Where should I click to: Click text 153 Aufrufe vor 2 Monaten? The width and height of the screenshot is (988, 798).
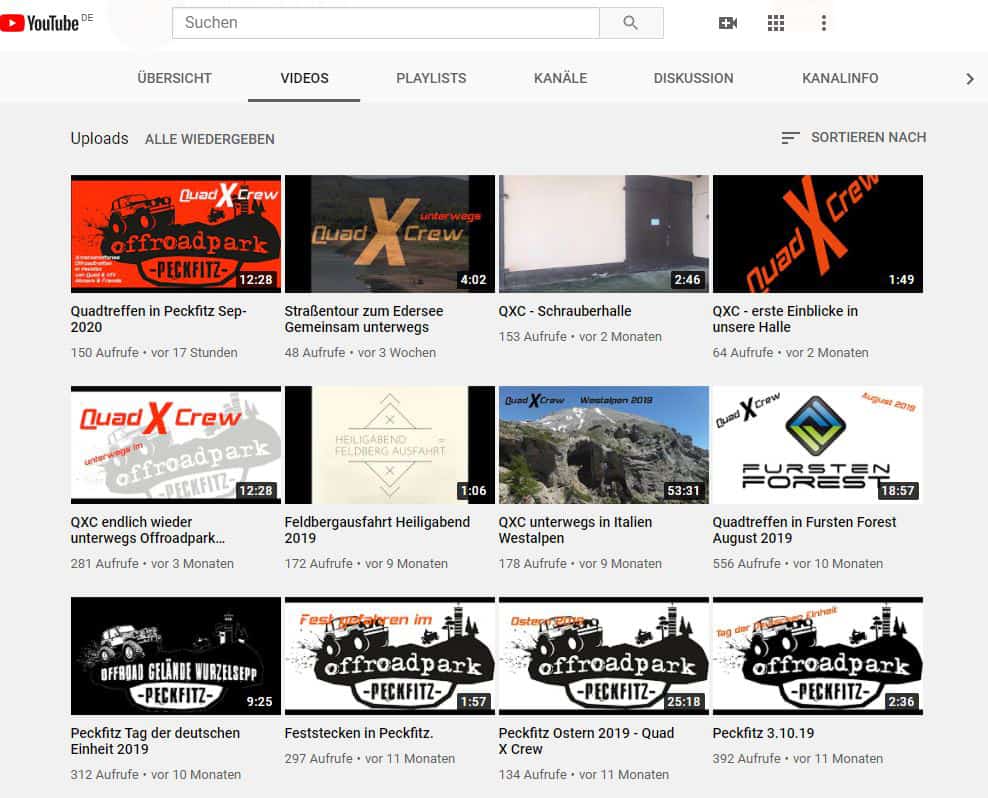click(x=580, y=337)
